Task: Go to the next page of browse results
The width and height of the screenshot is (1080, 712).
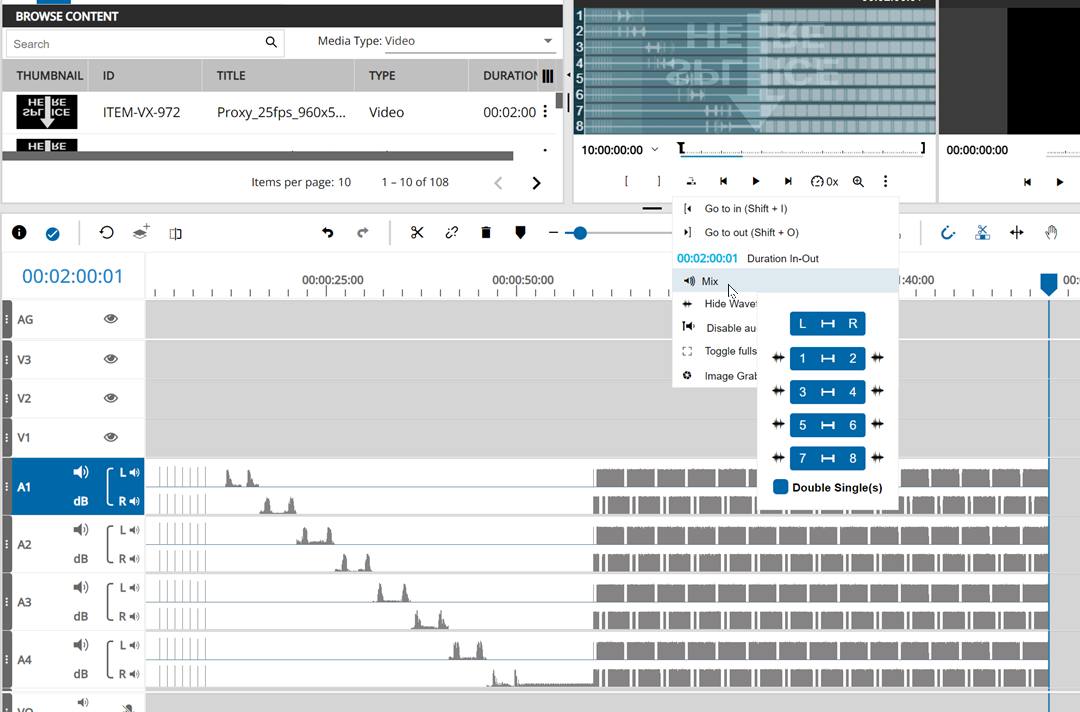Action: [536, 182]
